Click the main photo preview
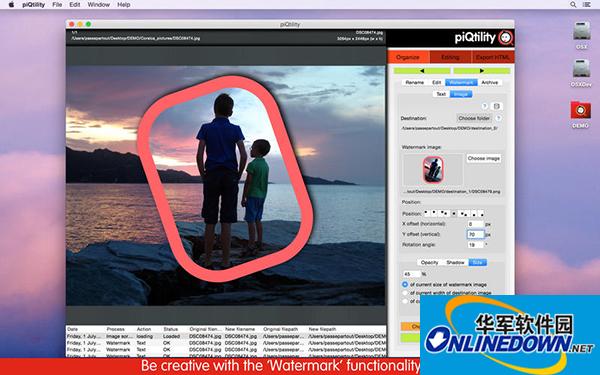This screenshot has height=375, width=600. click(226, 185)
